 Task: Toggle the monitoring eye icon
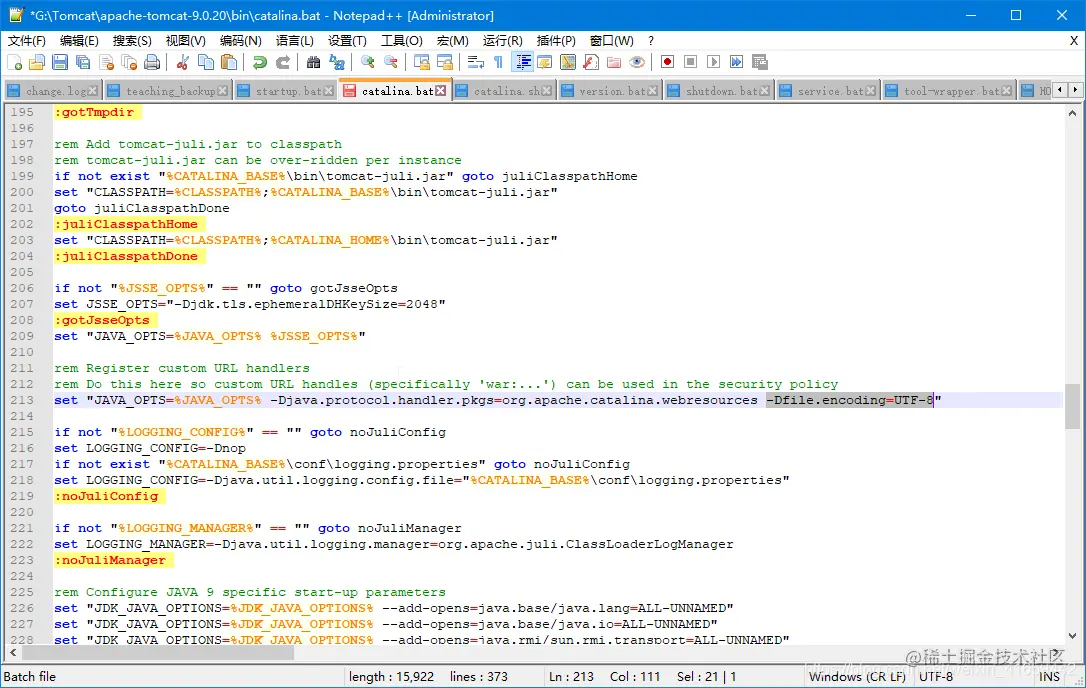click(x=637, y=62)
